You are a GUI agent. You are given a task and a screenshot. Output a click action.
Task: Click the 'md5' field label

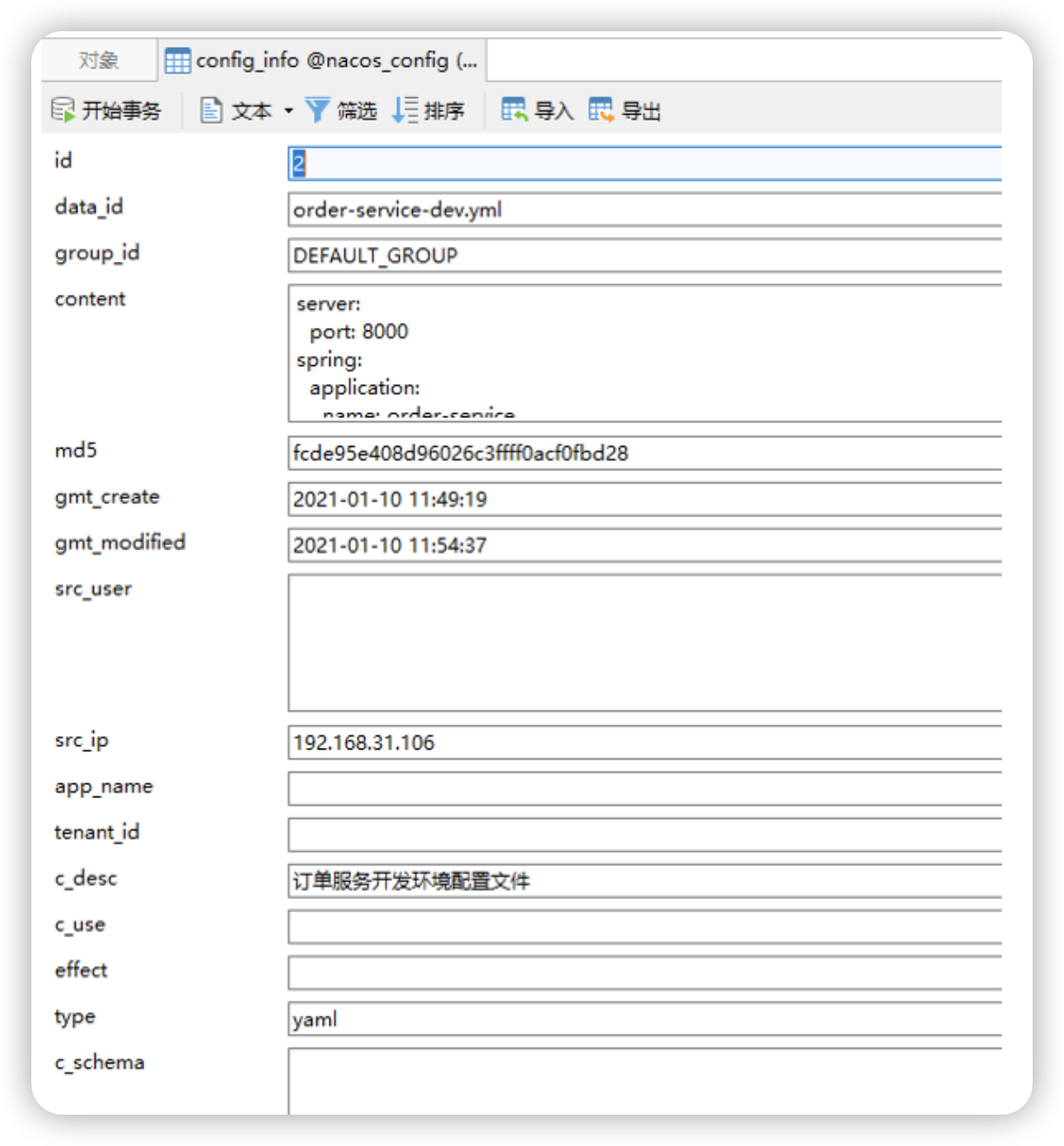click(x=76, y=450)
